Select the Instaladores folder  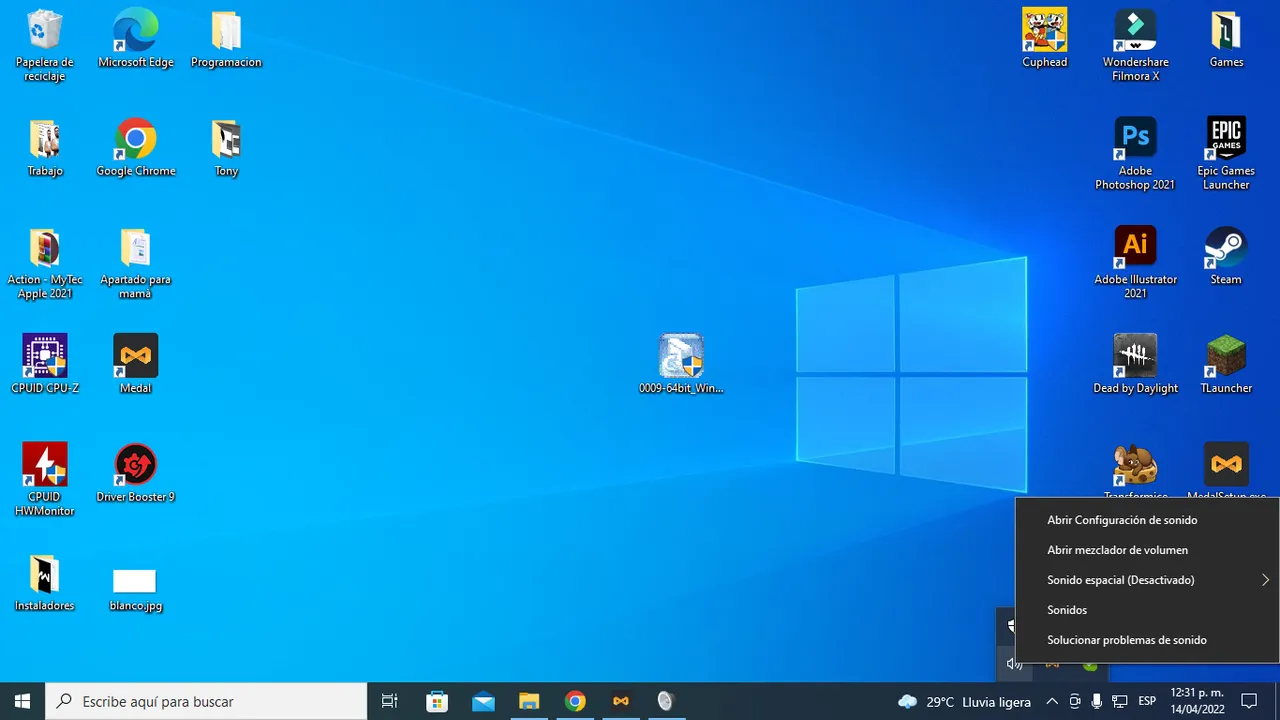[45, 583]
